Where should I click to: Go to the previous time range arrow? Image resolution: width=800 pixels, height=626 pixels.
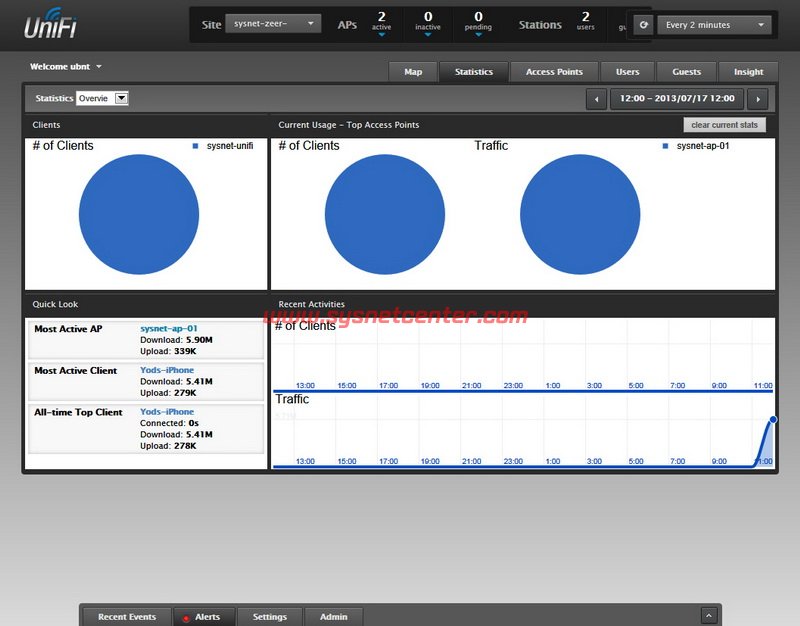(597, 99)
